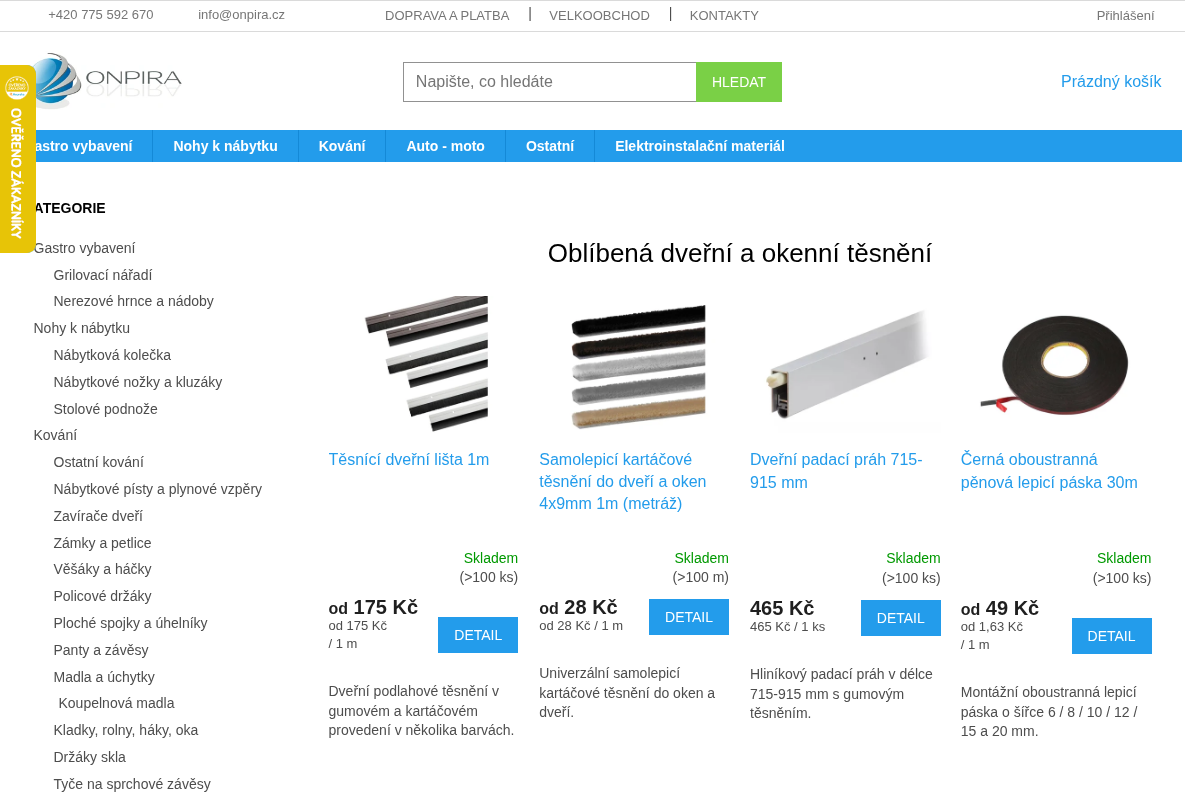
Task: Open KONTAKTY page
Action: pyautogui.click(x=724, y=16)
